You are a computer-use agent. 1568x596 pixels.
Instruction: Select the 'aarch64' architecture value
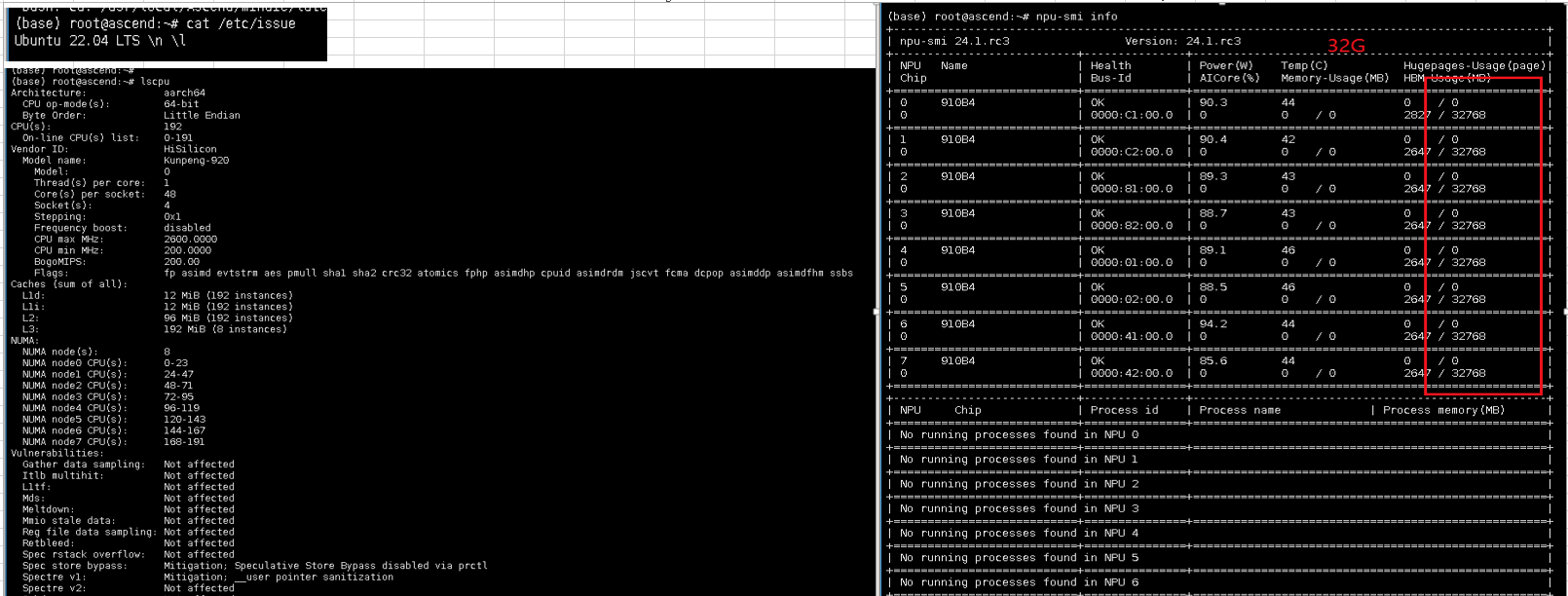tap(184, 93)
